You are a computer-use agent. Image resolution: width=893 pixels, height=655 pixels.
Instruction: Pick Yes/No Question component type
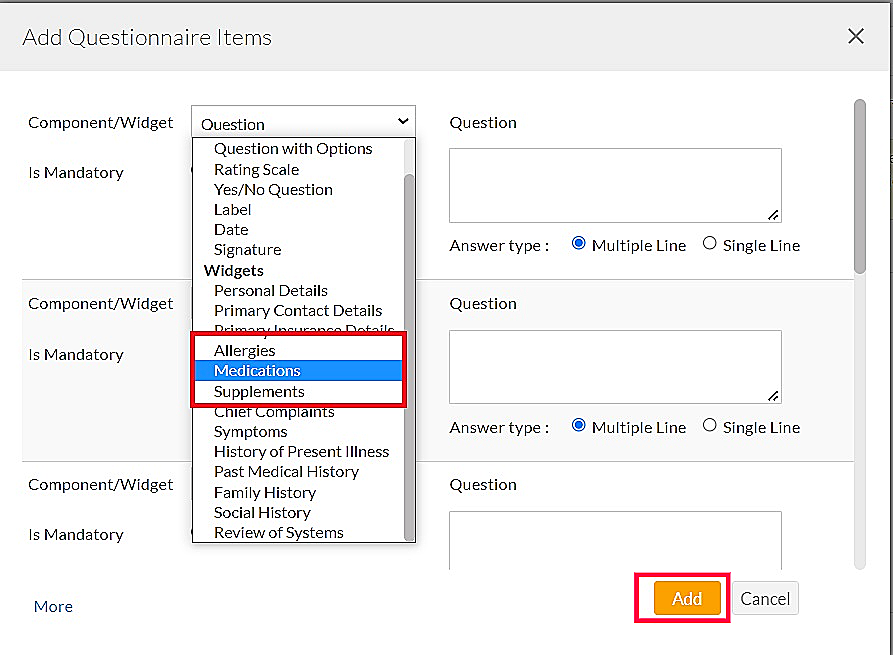click(x=272, y=189)
